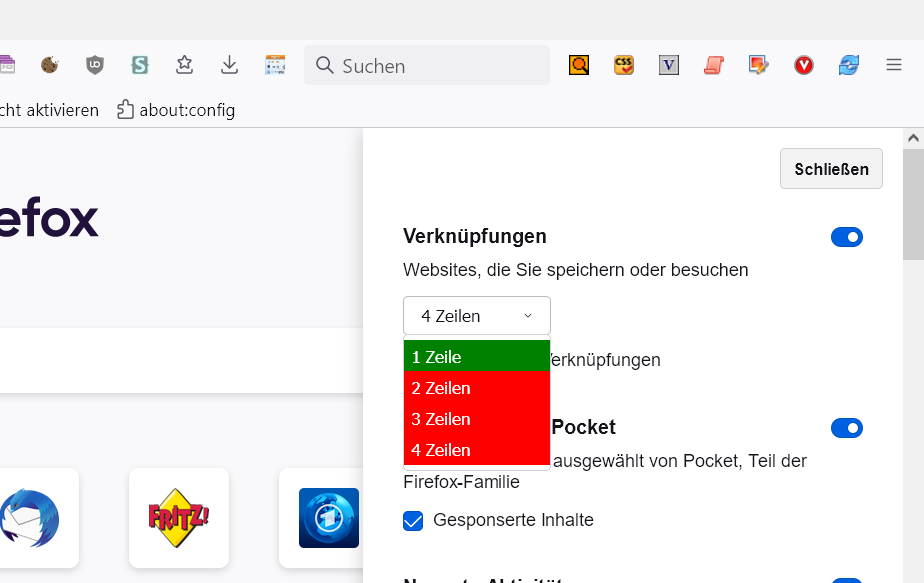
Task: Collapse the 4 Zeilen dropdown
Action: [477, 316]
